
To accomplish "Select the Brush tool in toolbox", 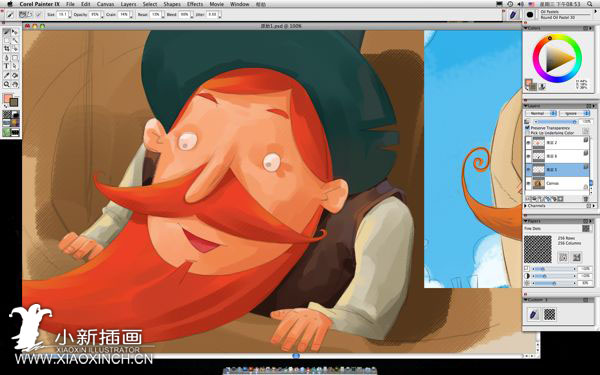I will [x=7, y=31].
